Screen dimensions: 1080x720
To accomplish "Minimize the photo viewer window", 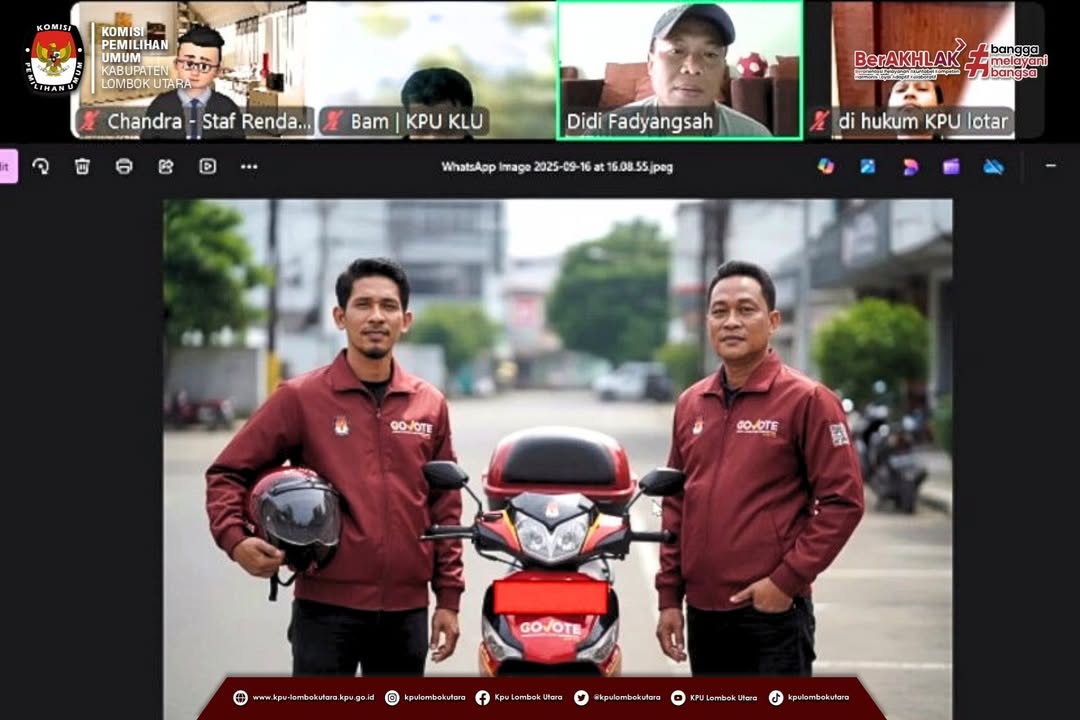I will (x=1050, y=166).
